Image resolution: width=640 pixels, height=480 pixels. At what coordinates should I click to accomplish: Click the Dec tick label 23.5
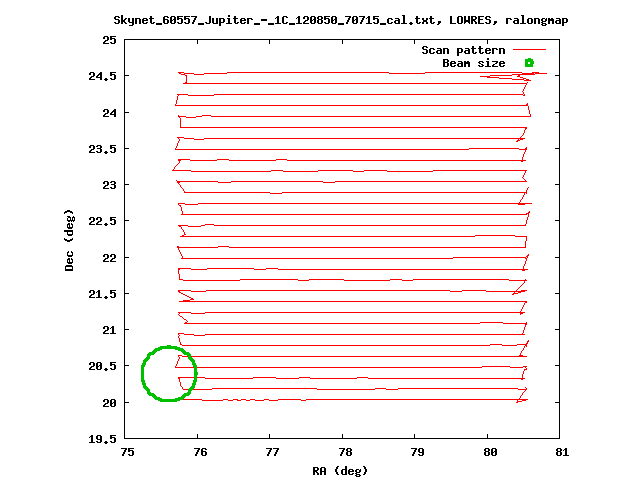click(102, 149)
